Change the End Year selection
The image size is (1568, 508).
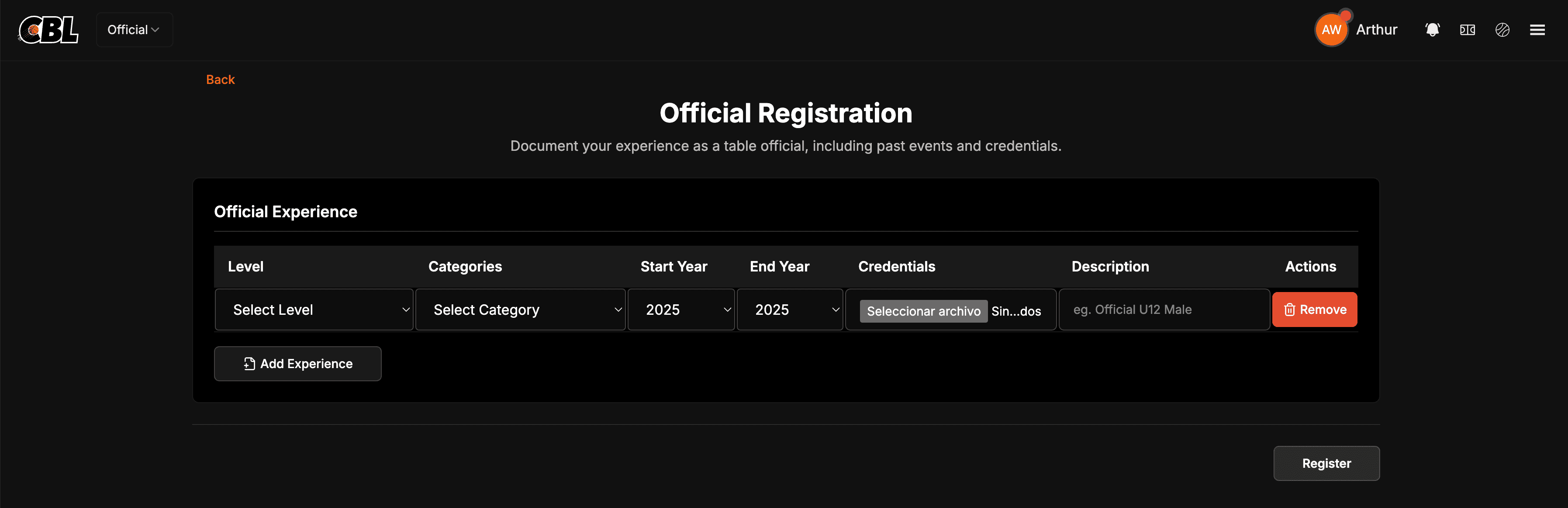pos(790,310)
